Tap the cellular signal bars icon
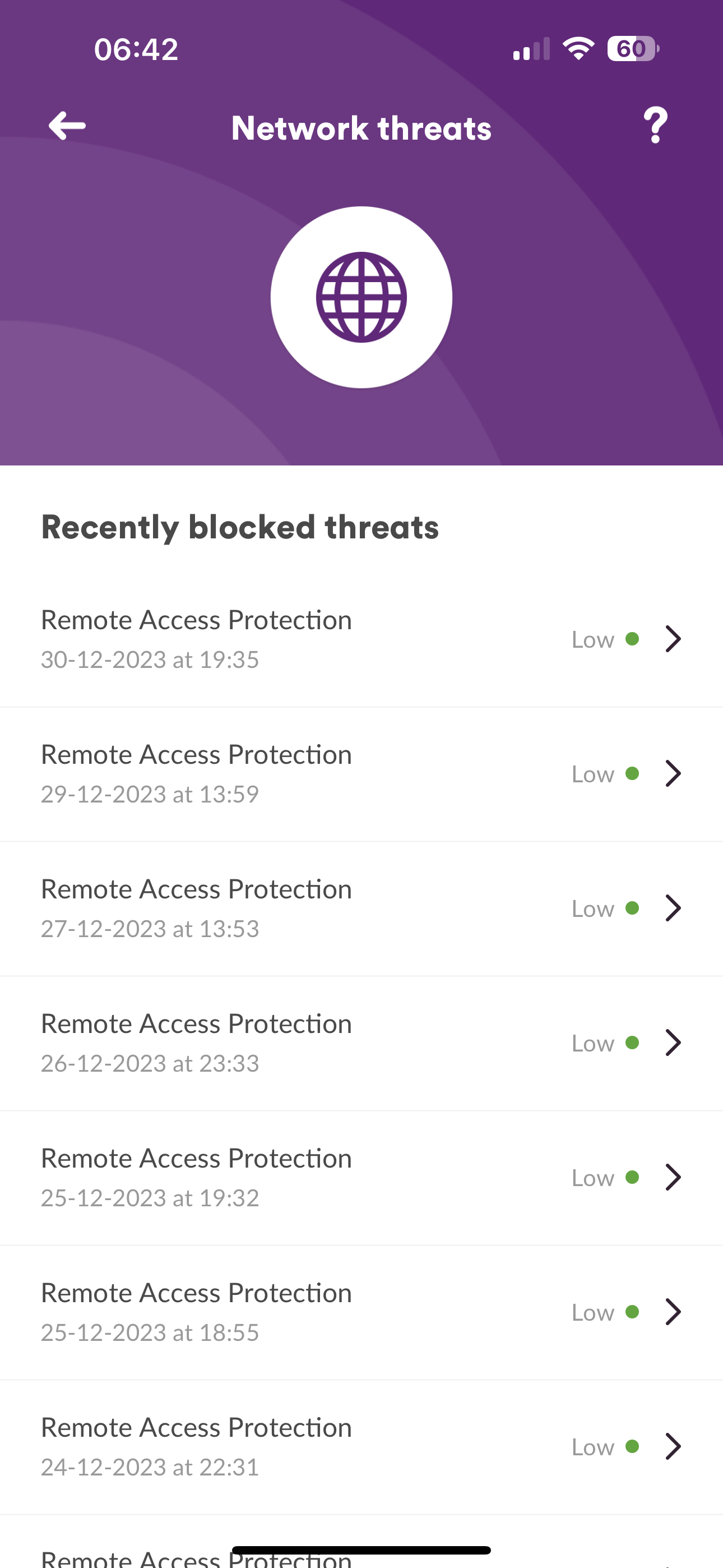 coord(531,49)
